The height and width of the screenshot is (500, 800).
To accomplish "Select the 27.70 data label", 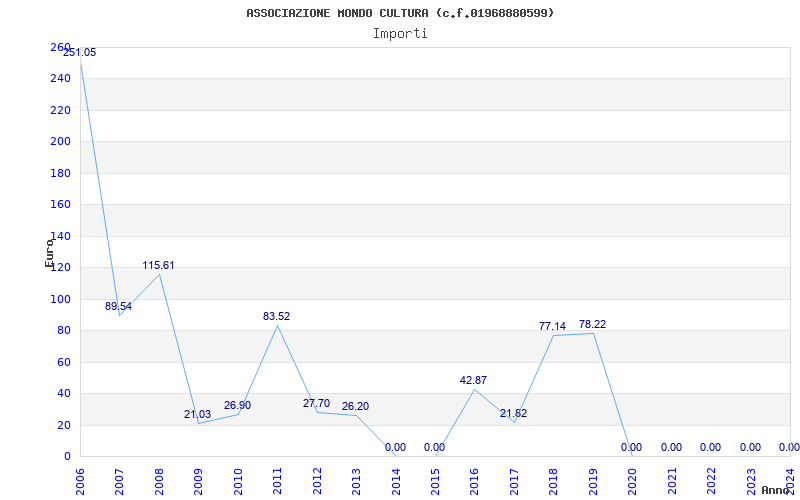I will coord(316,404).
